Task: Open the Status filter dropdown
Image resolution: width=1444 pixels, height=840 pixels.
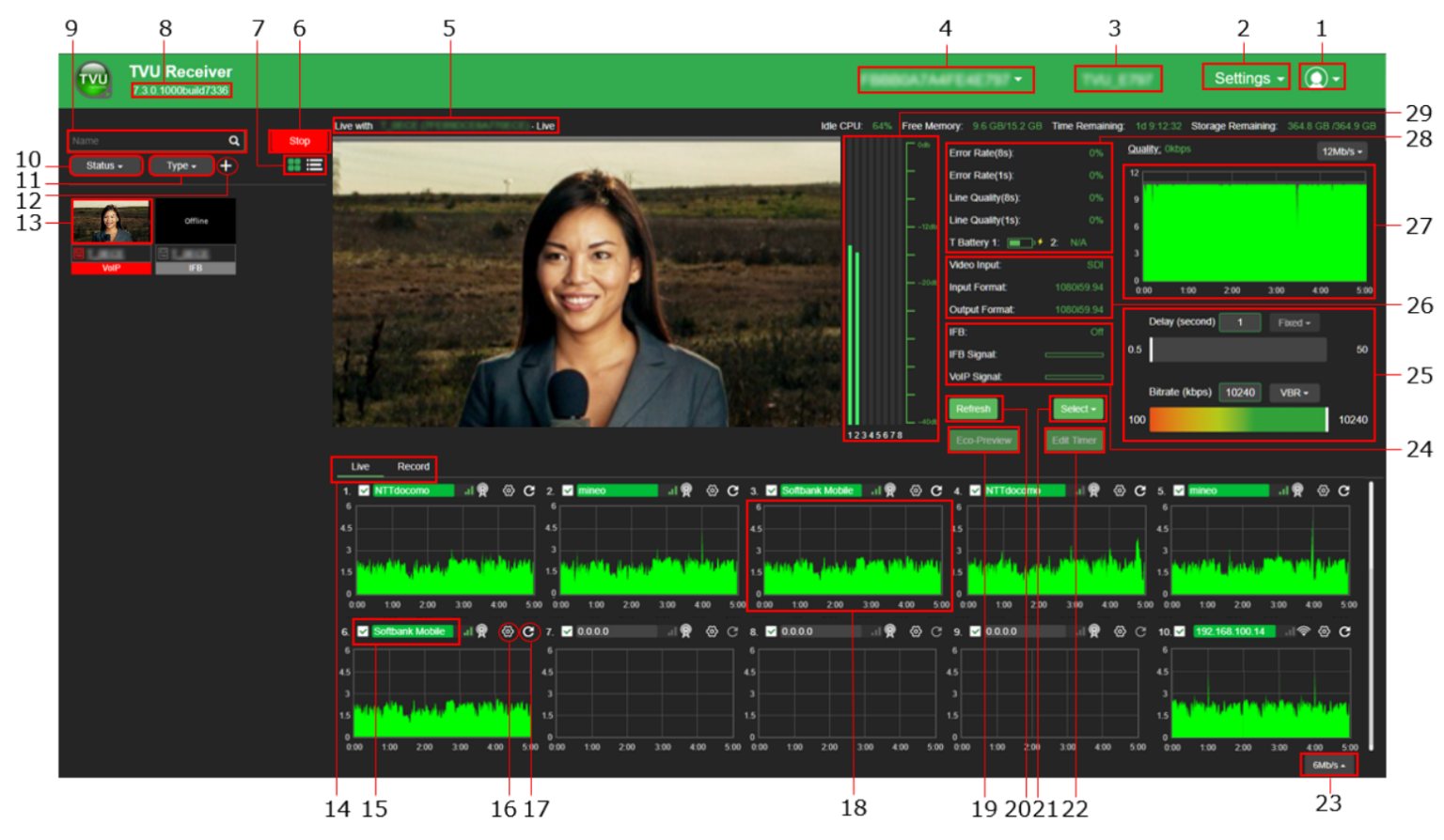Action: click(x=105, y=166)
